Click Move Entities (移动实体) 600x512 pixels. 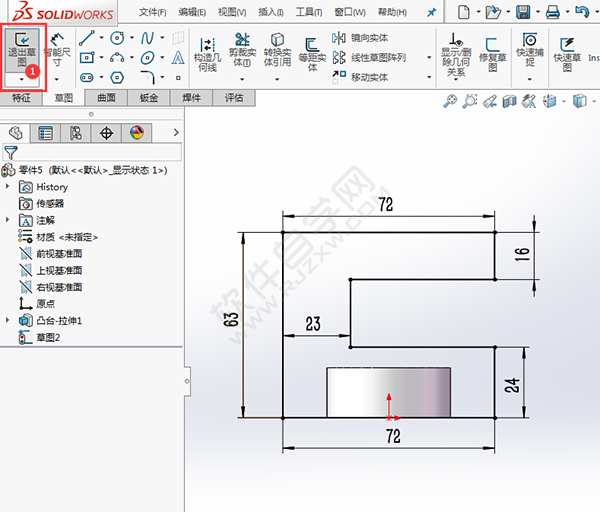(x=360, y=78)
